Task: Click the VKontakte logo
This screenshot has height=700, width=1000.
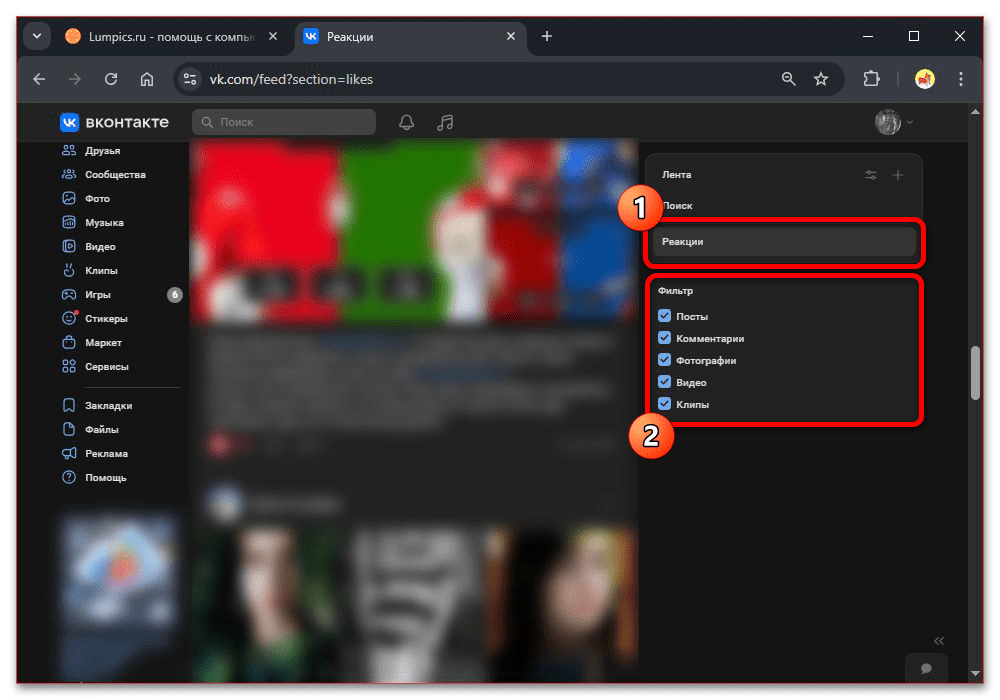Action: coord(114,122)
